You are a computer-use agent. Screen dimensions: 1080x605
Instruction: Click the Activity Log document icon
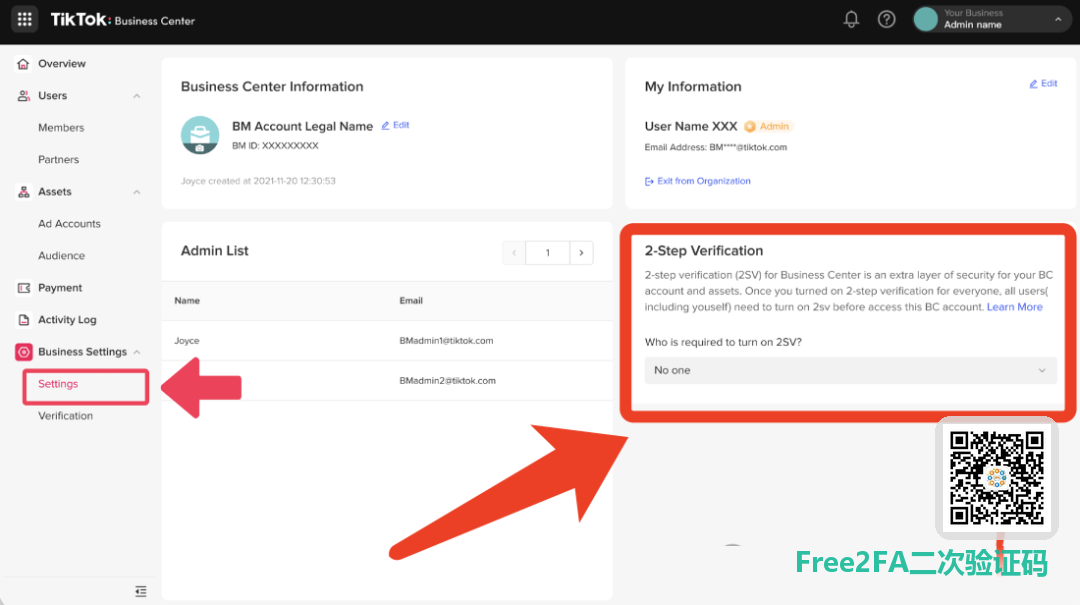(x=23, y=320)
